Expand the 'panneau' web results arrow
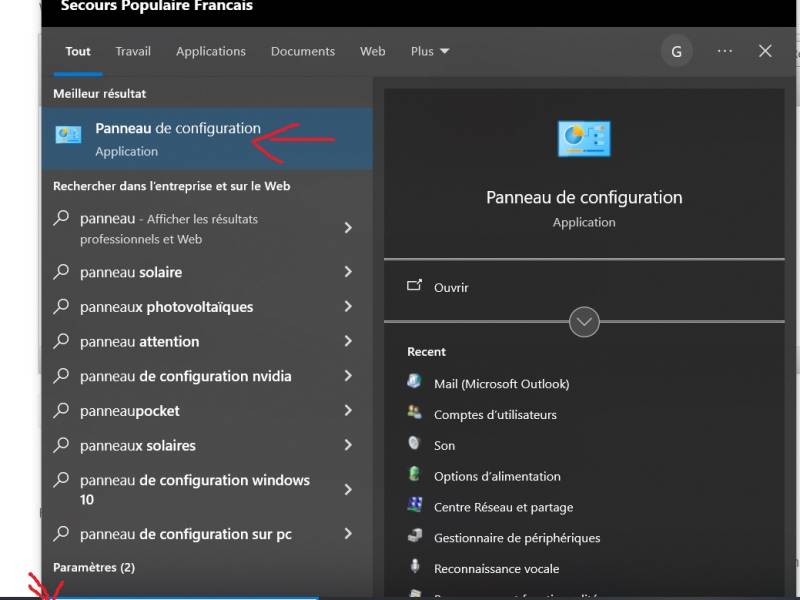800x600 pixels. (348, 228)
